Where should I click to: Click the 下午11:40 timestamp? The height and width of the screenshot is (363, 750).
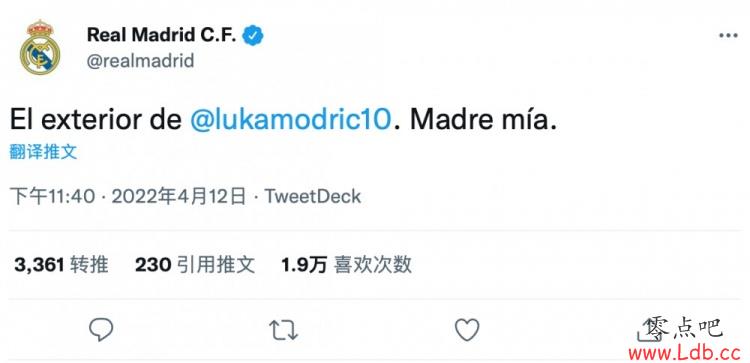tap(53, 197)
